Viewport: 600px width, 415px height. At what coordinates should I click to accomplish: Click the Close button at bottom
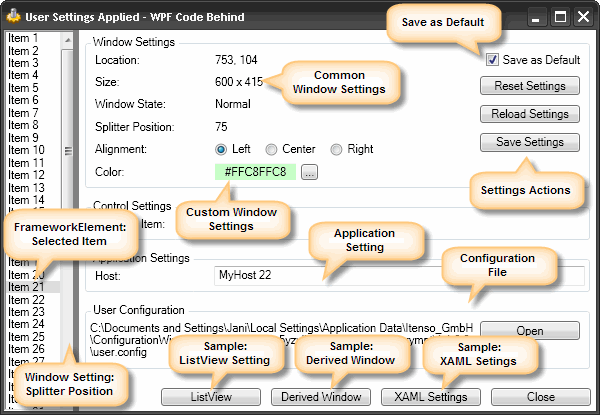(541, 397)
